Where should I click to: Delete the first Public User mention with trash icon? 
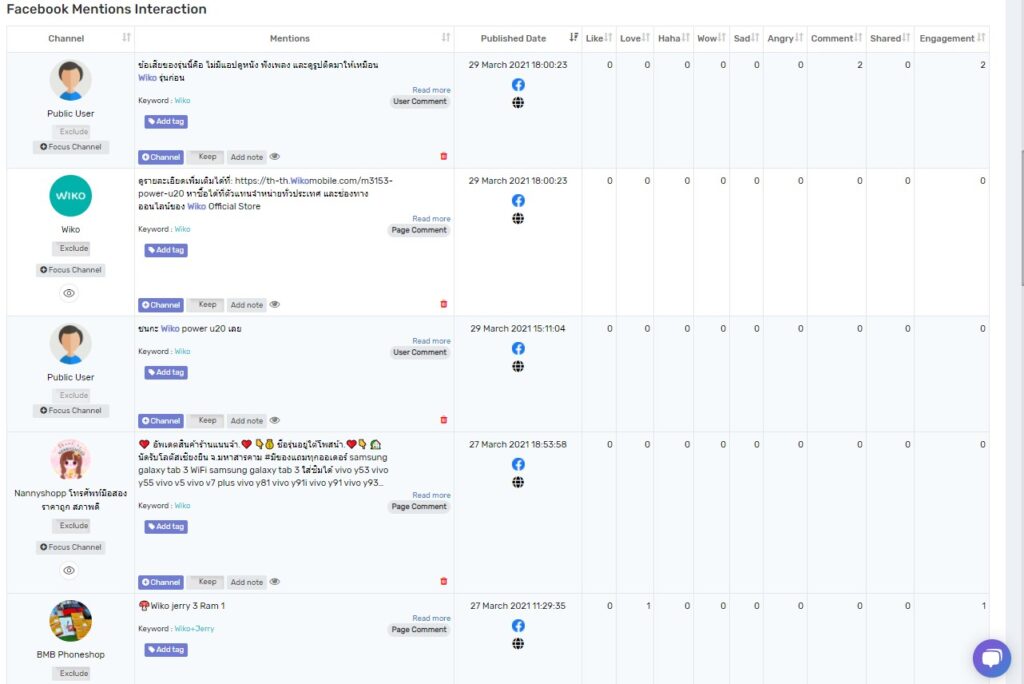443,156
